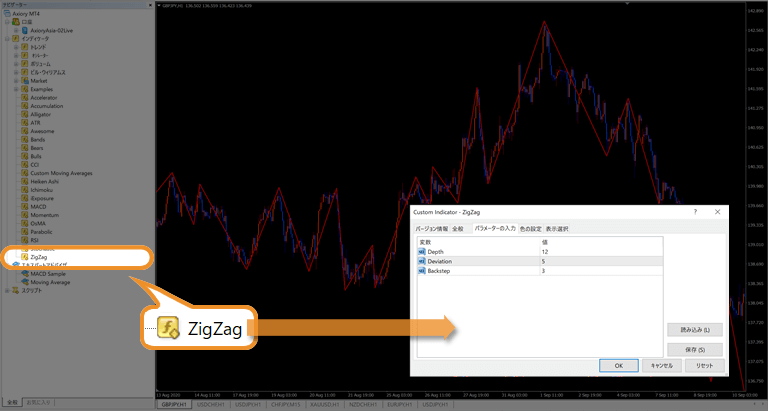Select the AxioryAsia-02Live account icon

24,30
